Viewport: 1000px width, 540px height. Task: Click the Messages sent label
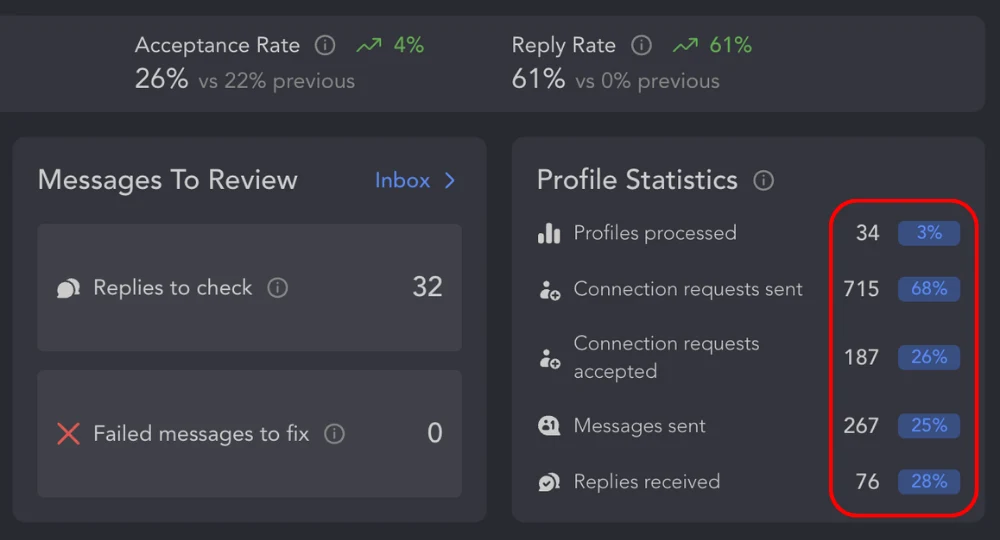pyautogui.click(x=640, y=426)
